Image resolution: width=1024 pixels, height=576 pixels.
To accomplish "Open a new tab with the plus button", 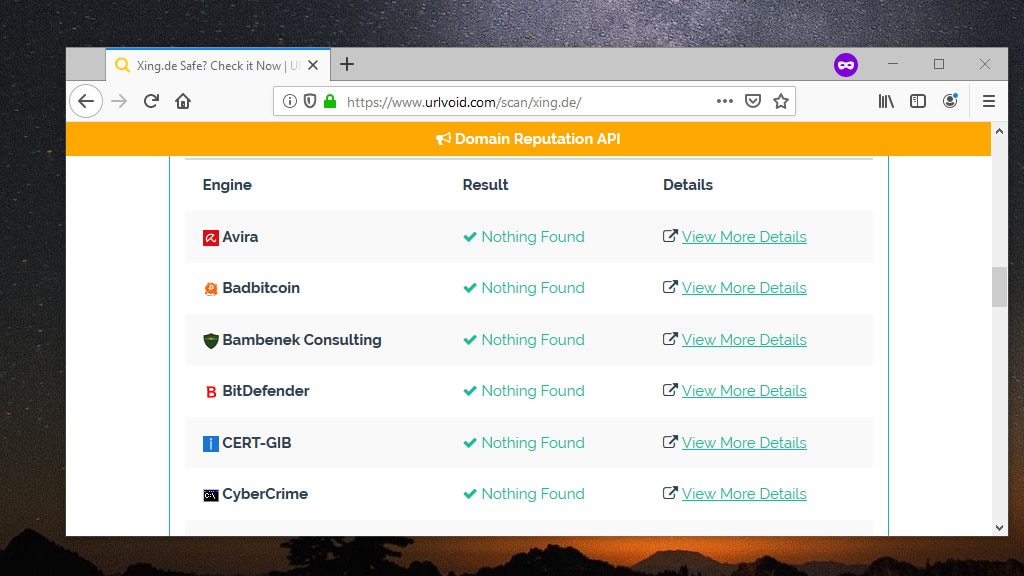I will pos(347,64).
